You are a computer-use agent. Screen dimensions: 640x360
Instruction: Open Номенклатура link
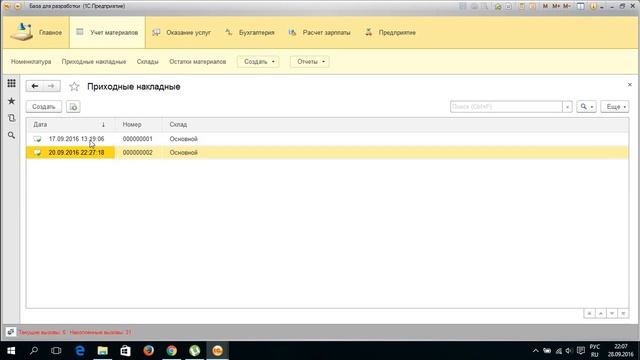(31, 62)
